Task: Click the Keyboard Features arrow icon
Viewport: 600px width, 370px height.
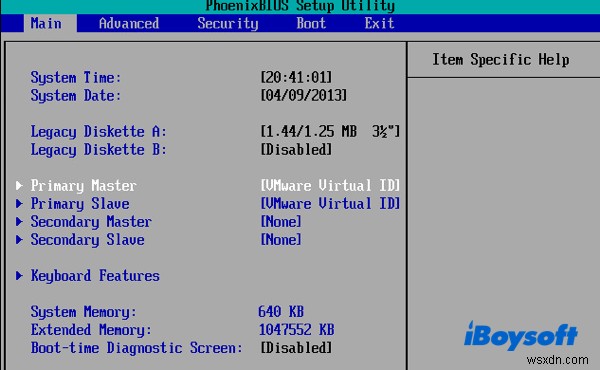Action: [19, 275]
